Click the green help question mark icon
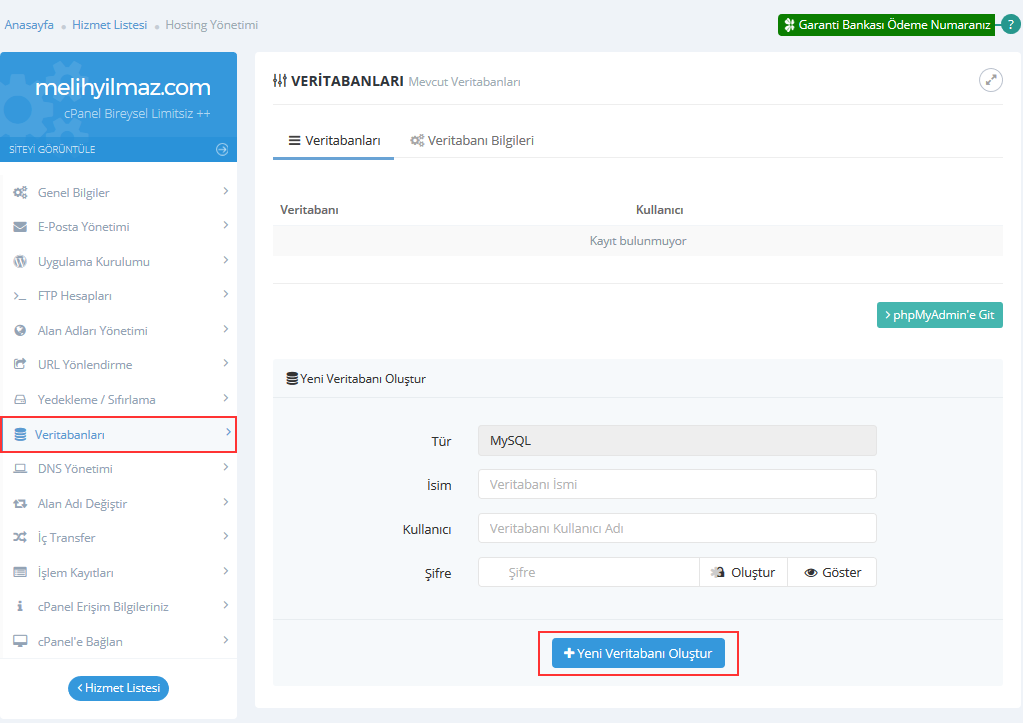This screenshot has height=723, width=1023. (x=1011, y=25)
